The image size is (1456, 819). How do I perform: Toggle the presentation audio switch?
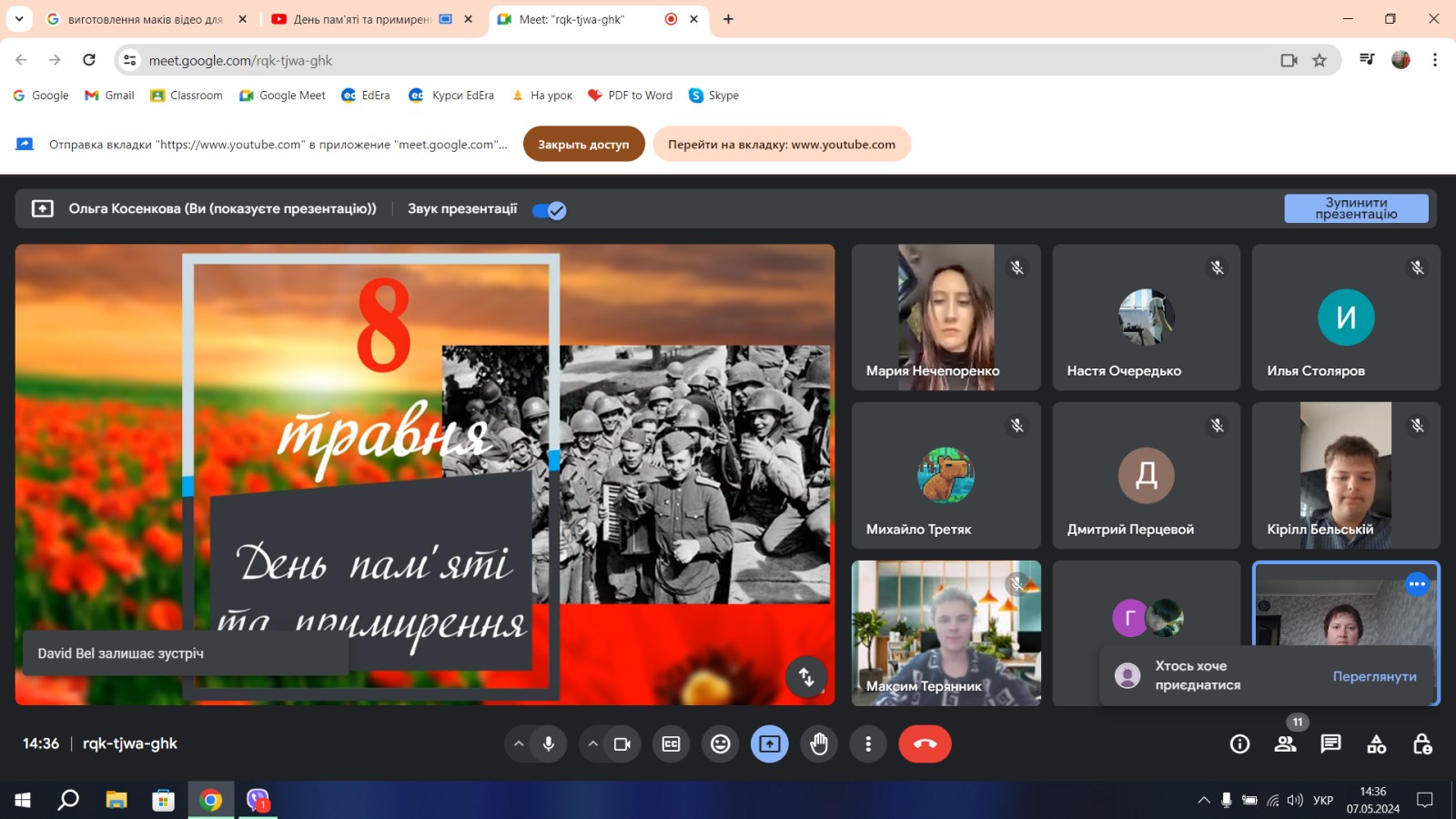[550, 210]
